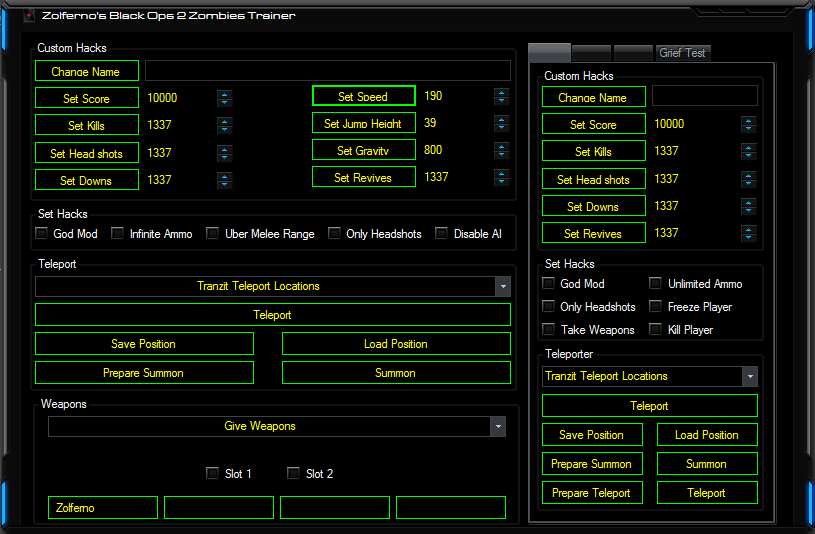The height and width of the screenshot is (534, 815).
Task: Check Only Headshots in tabbed Set Hacks
Action: tap(548, 306)
